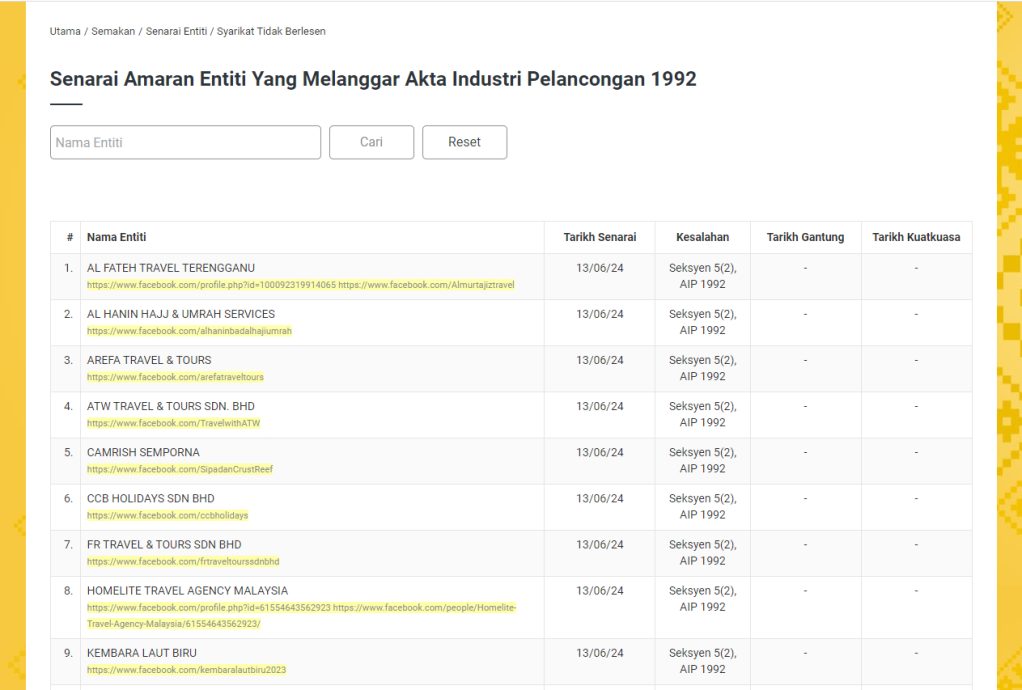
Task: Open the alhaninbadalhajiumrah Facebook link
Action: pyautogui.click(x=190, y=331)
